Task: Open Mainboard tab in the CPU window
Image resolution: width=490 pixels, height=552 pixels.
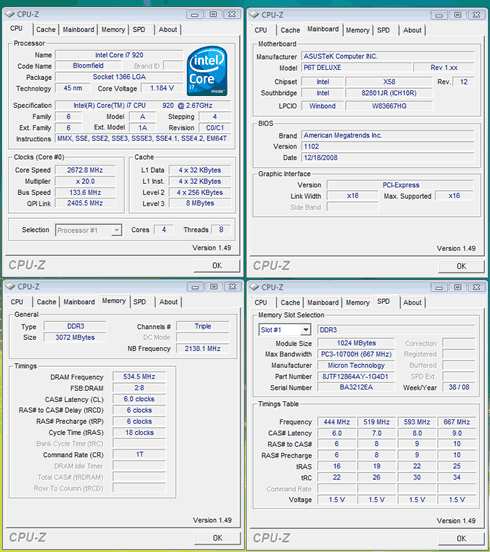Action: point(78,30)
